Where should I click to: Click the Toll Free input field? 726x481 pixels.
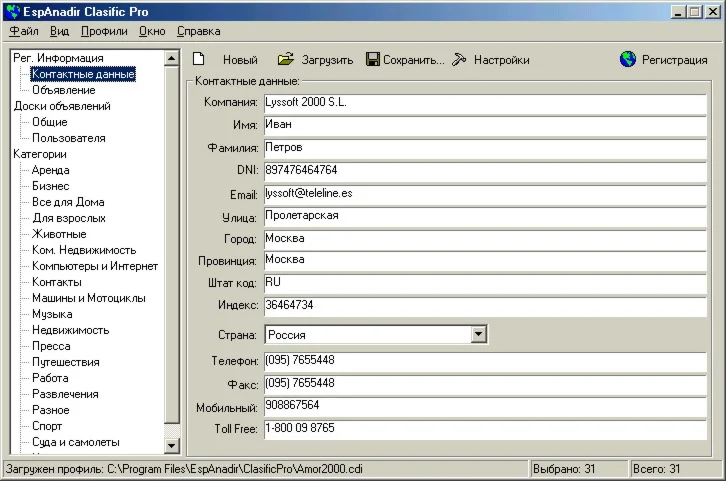point(485,430)
